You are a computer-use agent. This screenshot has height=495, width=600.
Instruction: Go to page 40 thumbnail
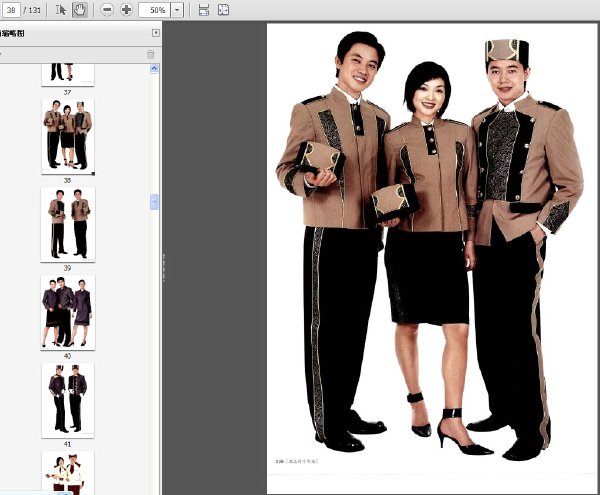click(x=68, y=312)
